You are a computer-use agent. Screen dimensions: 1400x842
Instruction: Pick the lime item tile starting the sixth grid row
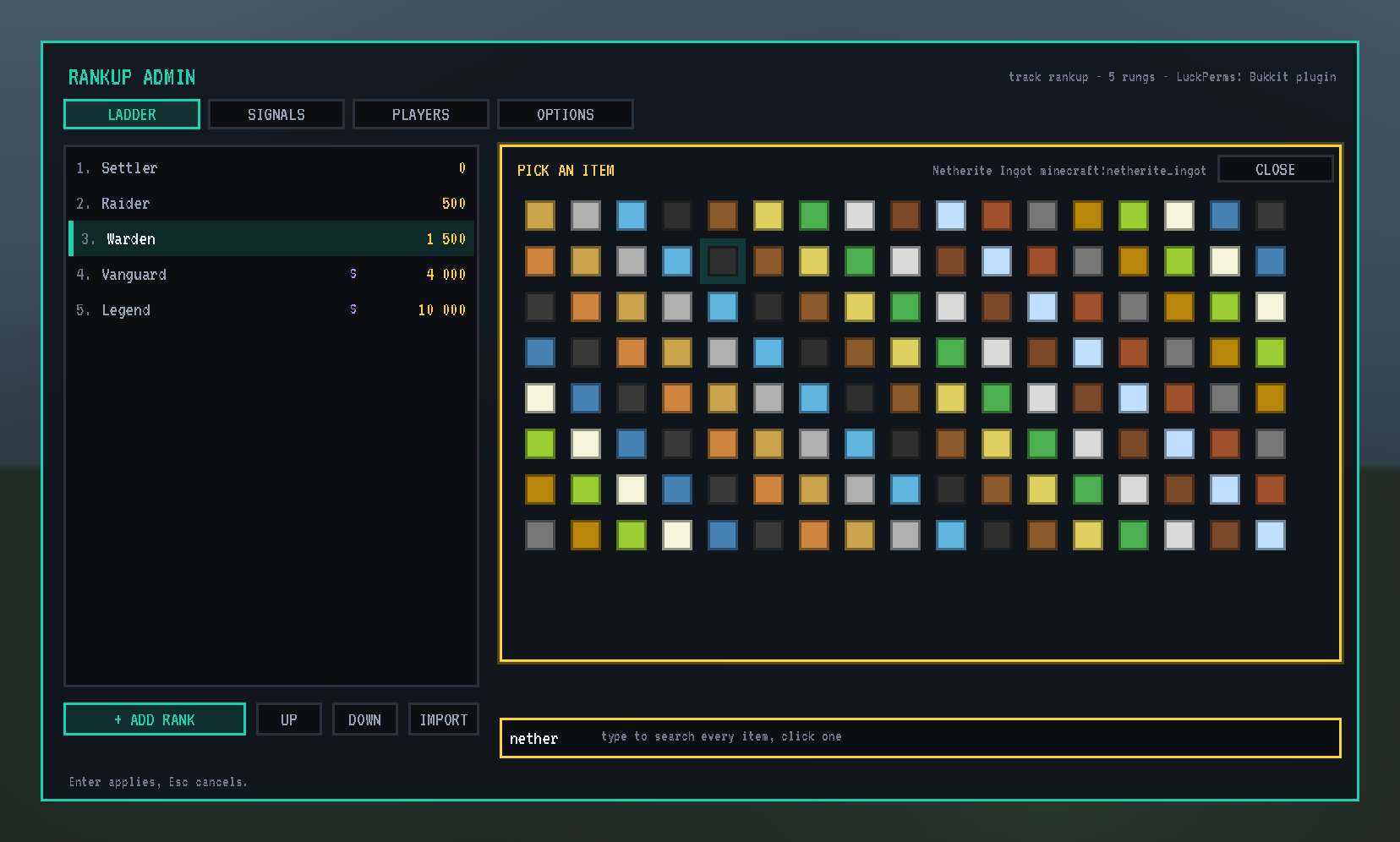tap(540, 444)
